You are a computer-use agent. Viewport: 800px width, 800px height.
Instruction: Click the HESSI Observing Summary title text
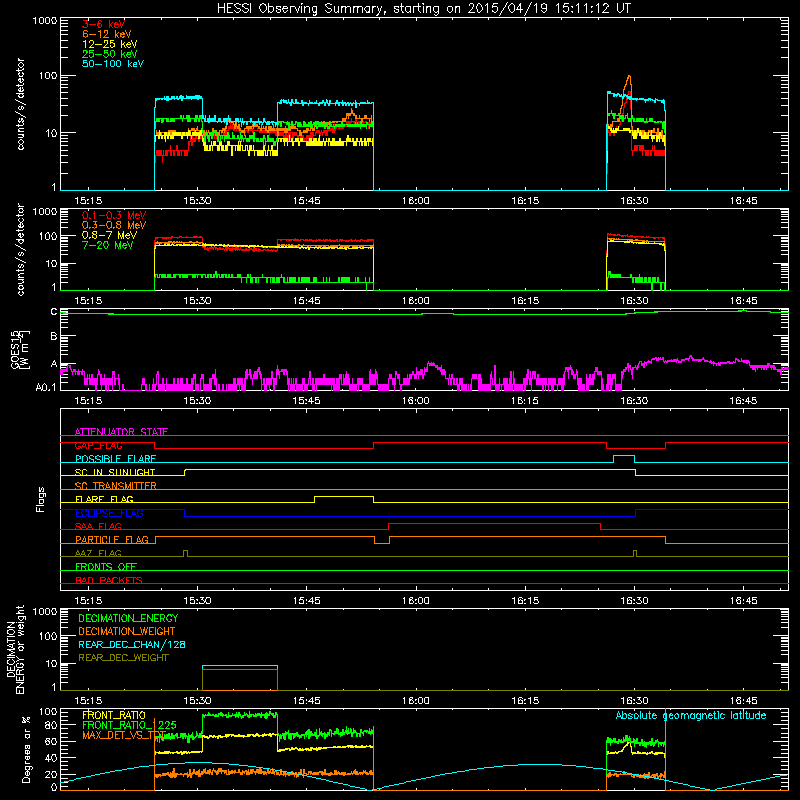[x=424, y=8]
